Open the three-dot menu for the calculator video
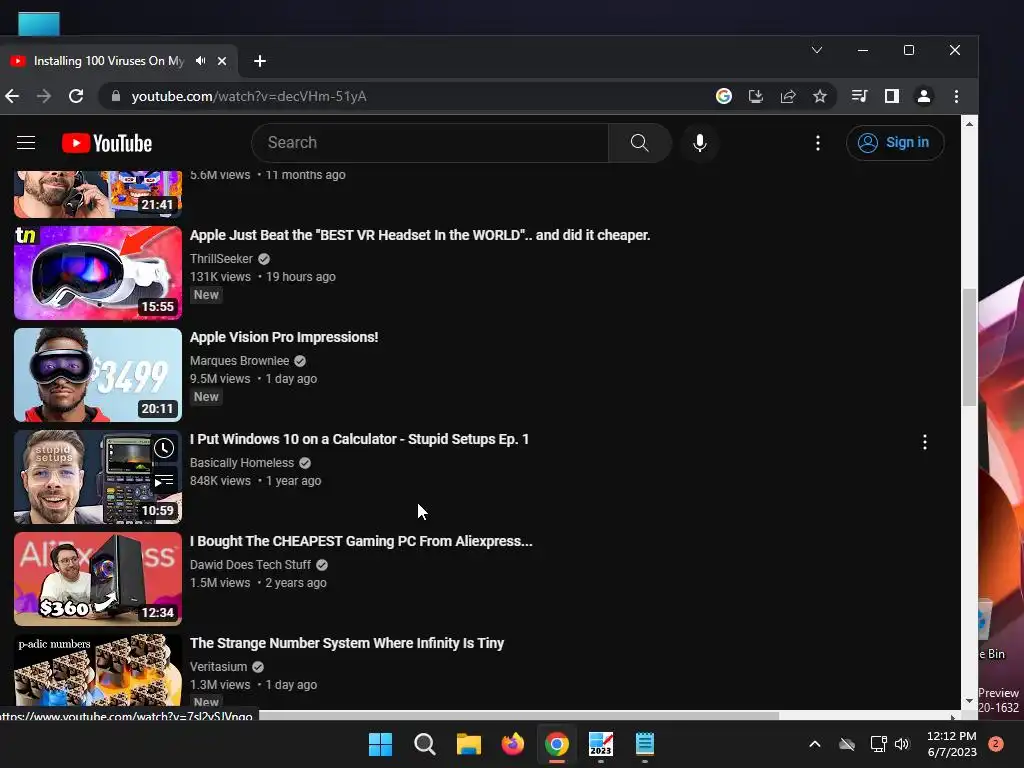This screenshot has width=1024, height=768. [925, 442]
